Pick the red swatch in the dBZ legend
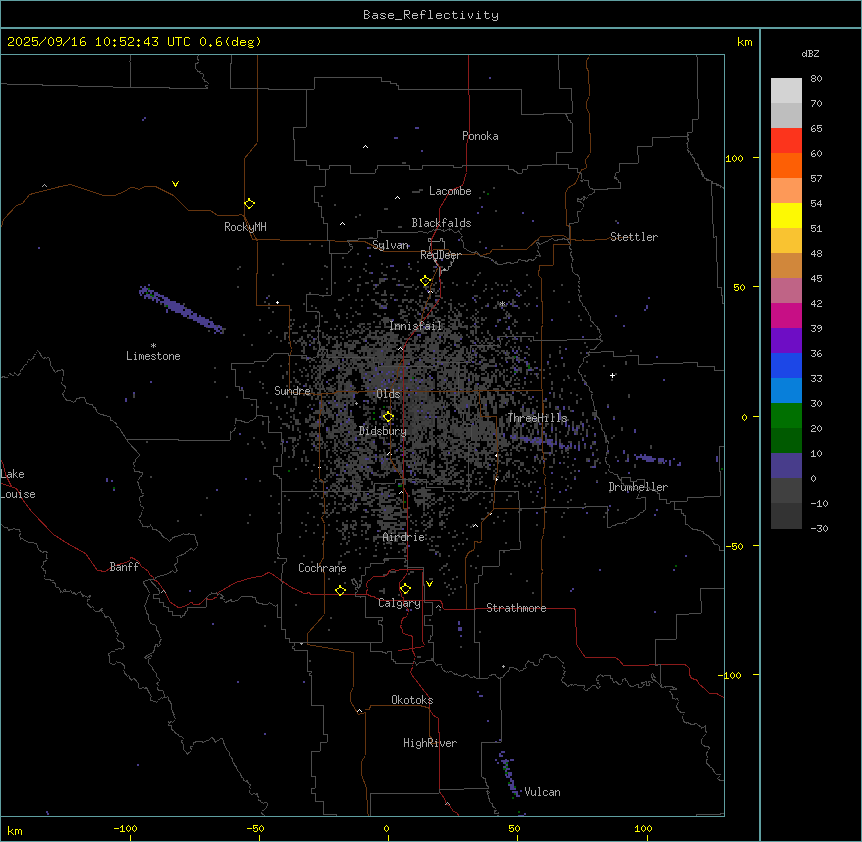This screenshot has height=842, width=862. point(786,140)
